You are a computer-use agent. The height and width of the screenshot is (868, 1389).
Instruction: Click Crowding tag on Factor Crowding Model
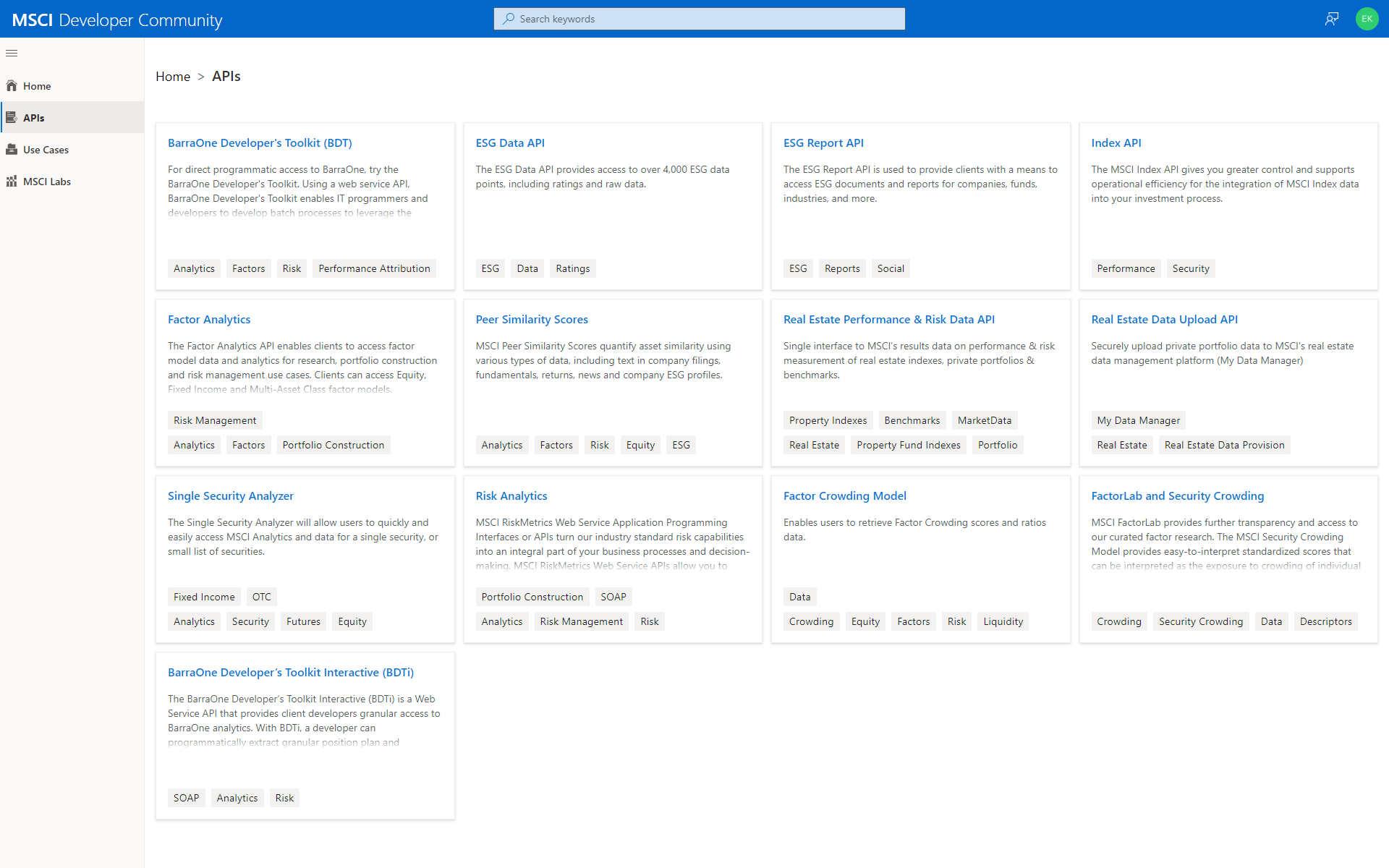click(x=811, y=621)
